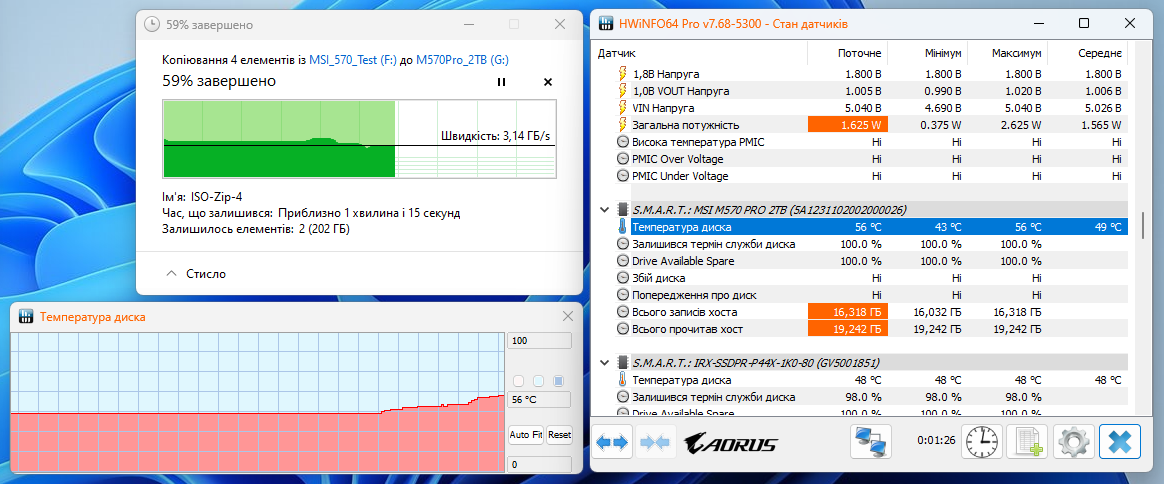Click the graph minimum value field showing 0

(x=539, y=465)
